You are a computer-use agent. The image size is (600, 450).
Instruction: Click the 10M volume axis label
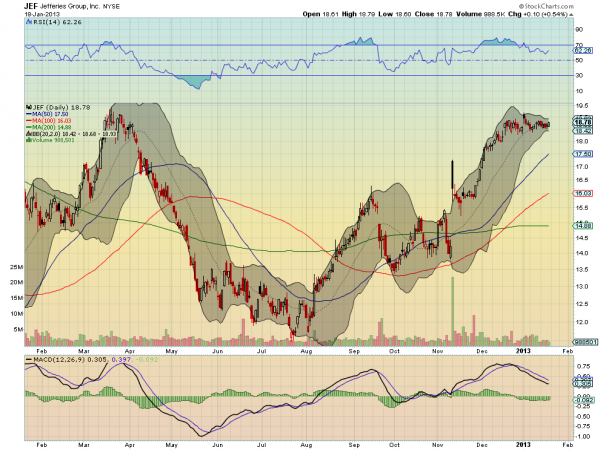[17, 314]
